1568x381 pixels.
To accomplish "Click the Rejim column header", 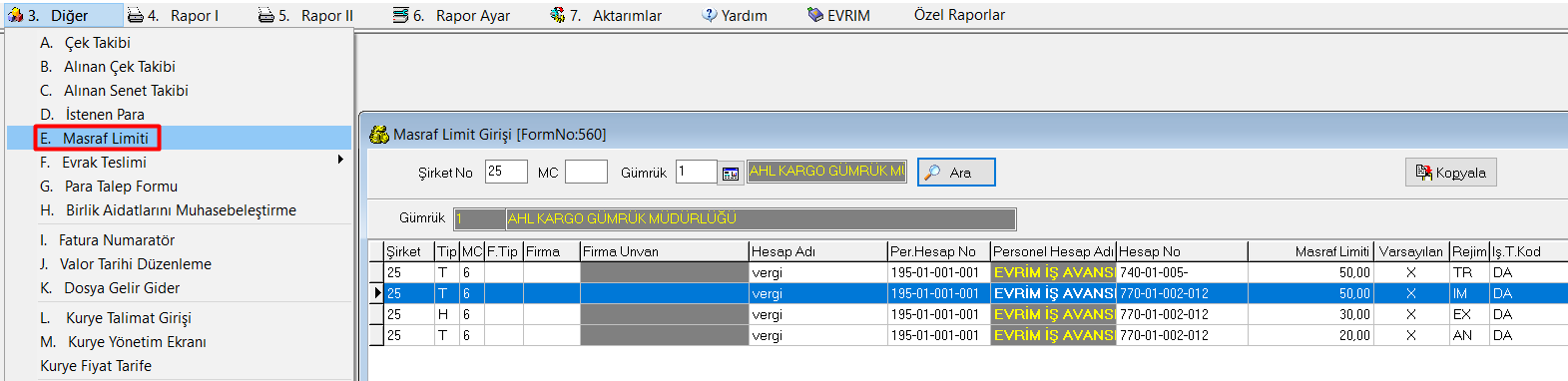I will 1469,251.
